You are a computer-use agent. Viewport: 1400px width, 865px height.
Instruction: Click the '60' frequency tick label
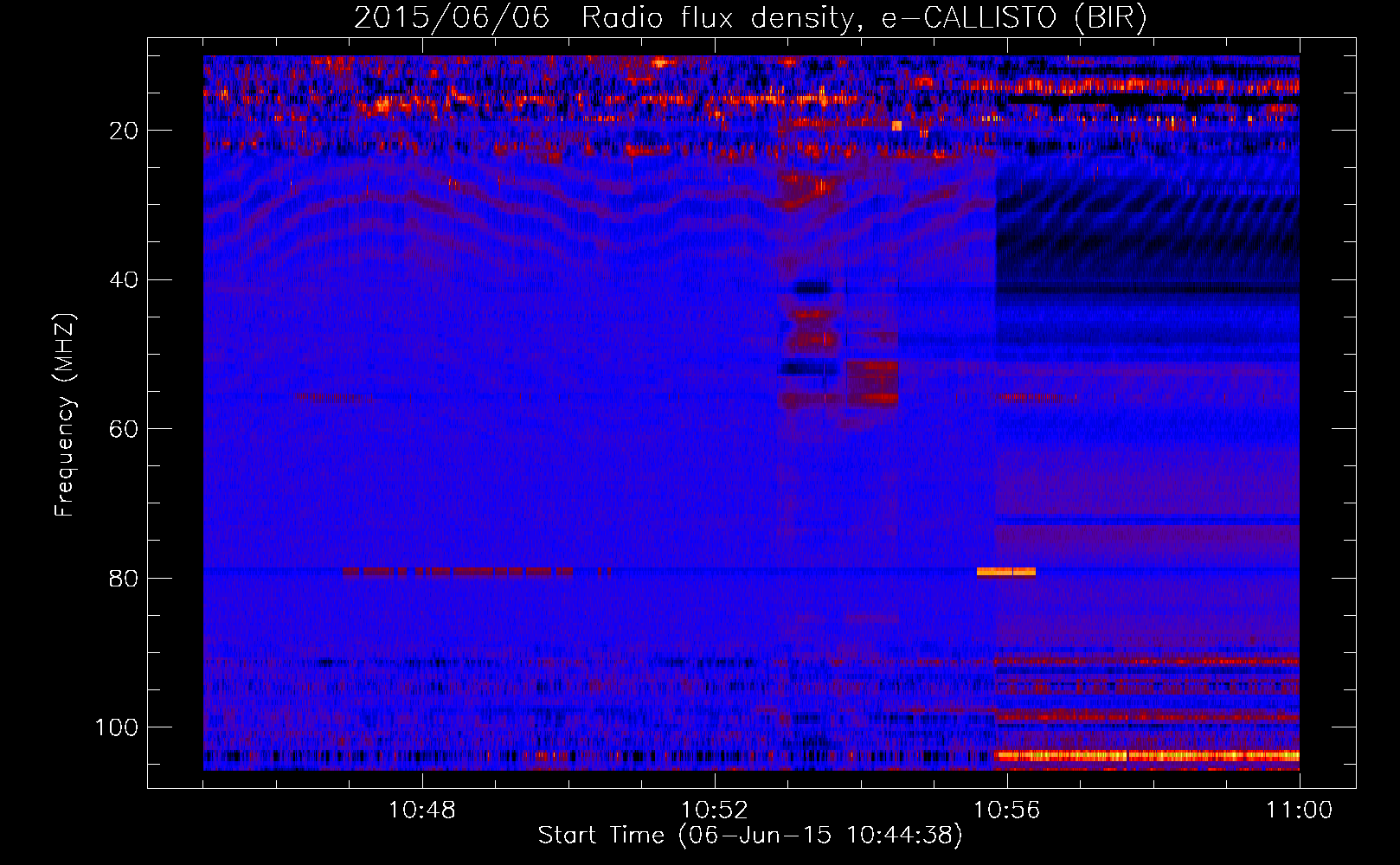125,429
